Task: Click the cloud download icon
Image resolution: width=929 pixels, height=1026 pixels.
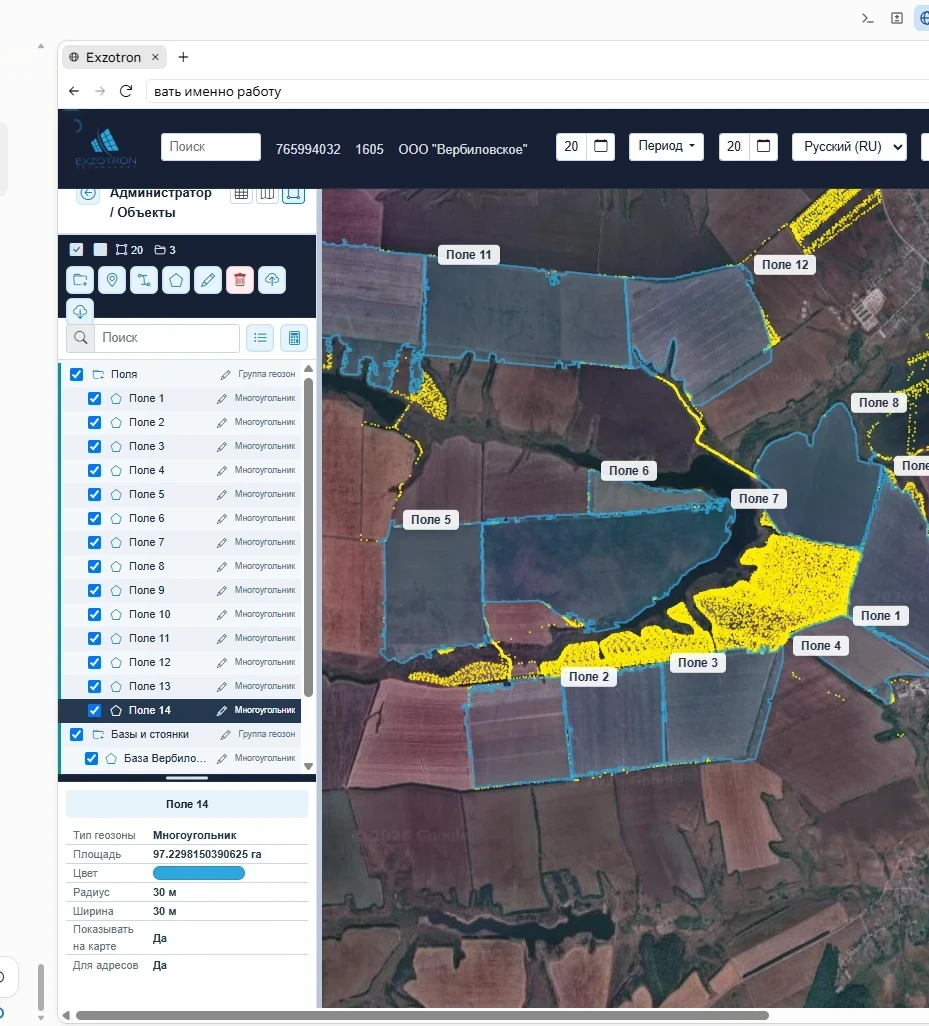Action: 80,310
